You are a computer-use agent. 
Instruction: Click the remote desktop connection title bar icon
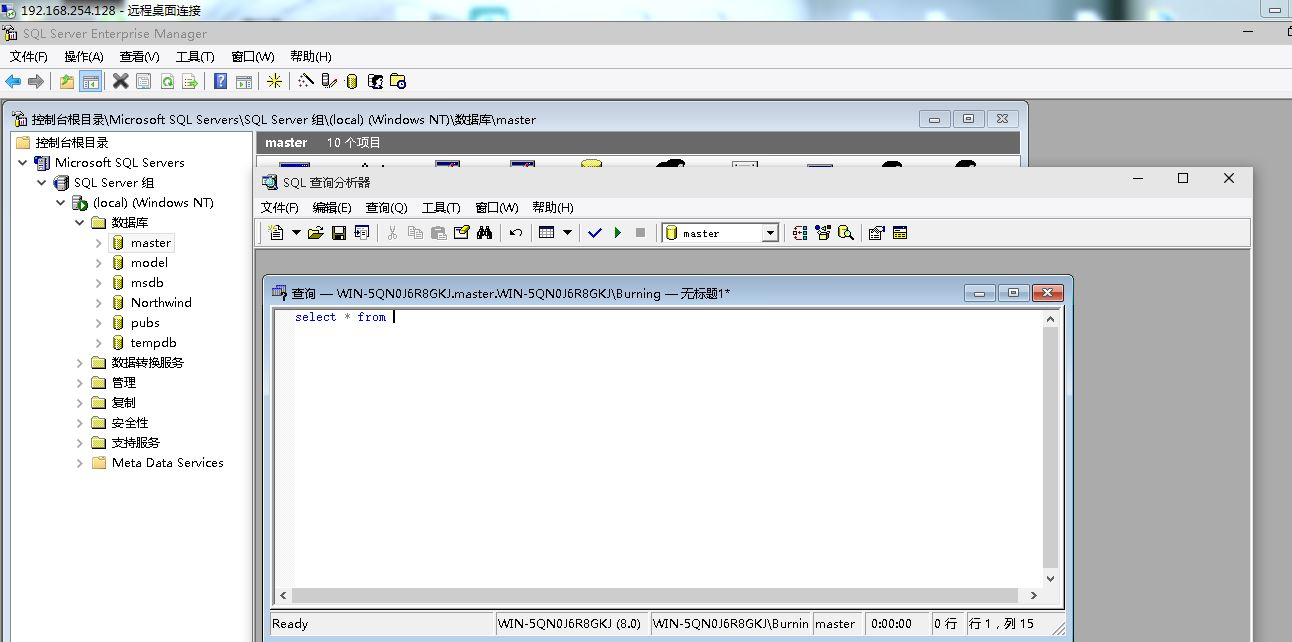[9, 10]
